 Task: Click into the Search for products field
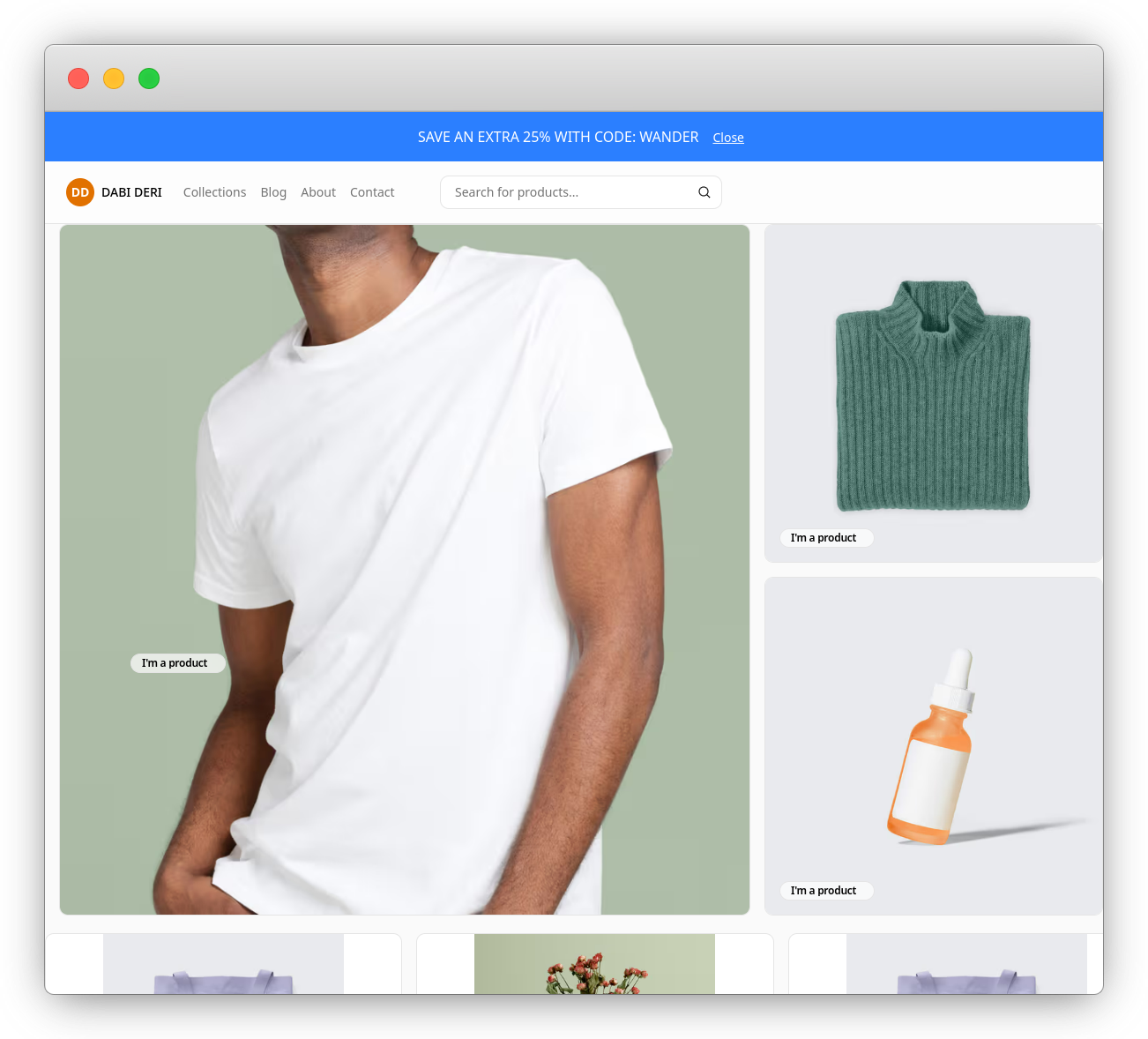[x=564, y=191]
